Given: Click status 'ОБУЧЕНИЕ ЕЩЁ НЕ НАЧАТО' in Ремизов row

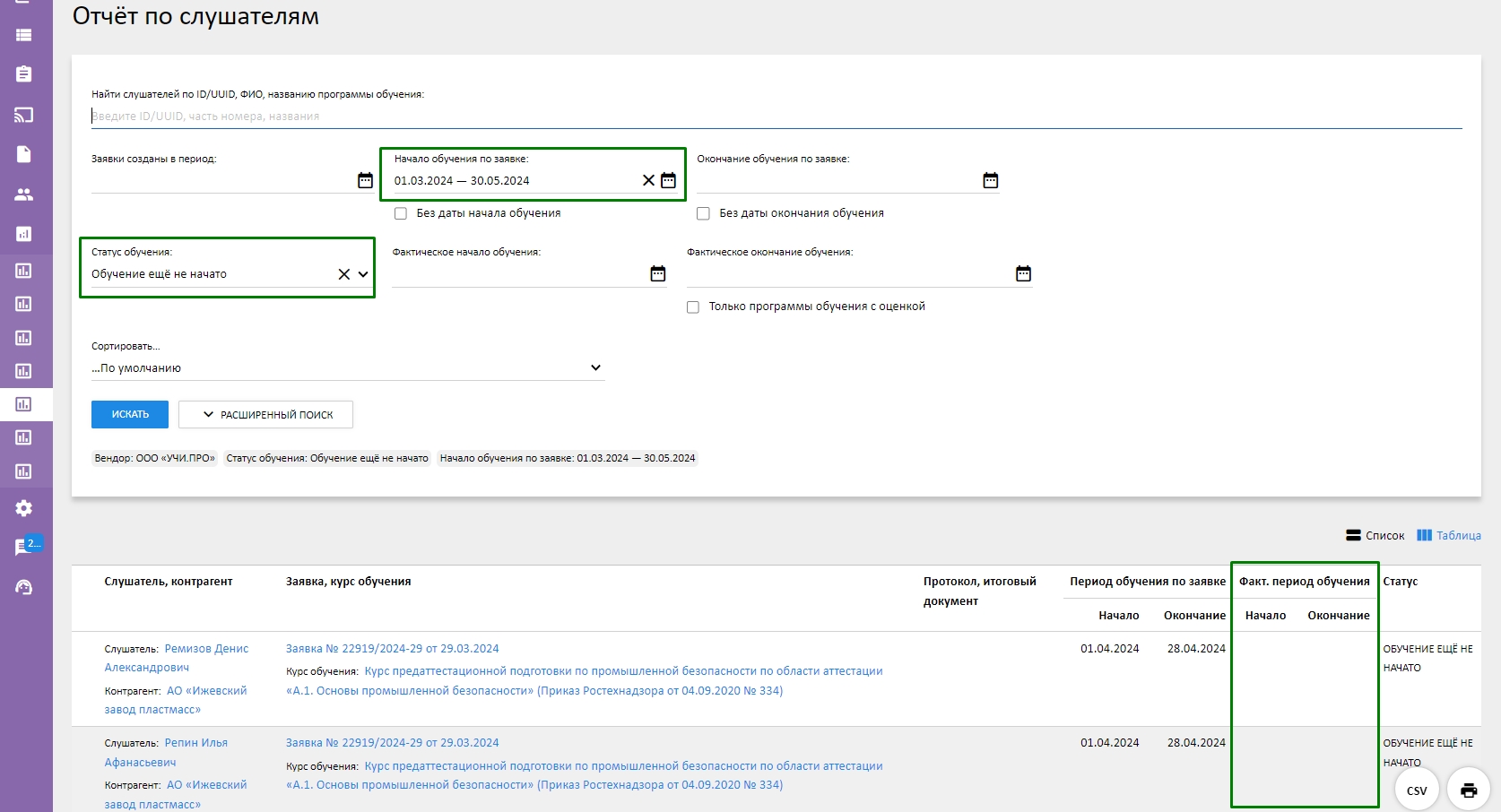Looking at the screenshot, I should (1427, 658).
